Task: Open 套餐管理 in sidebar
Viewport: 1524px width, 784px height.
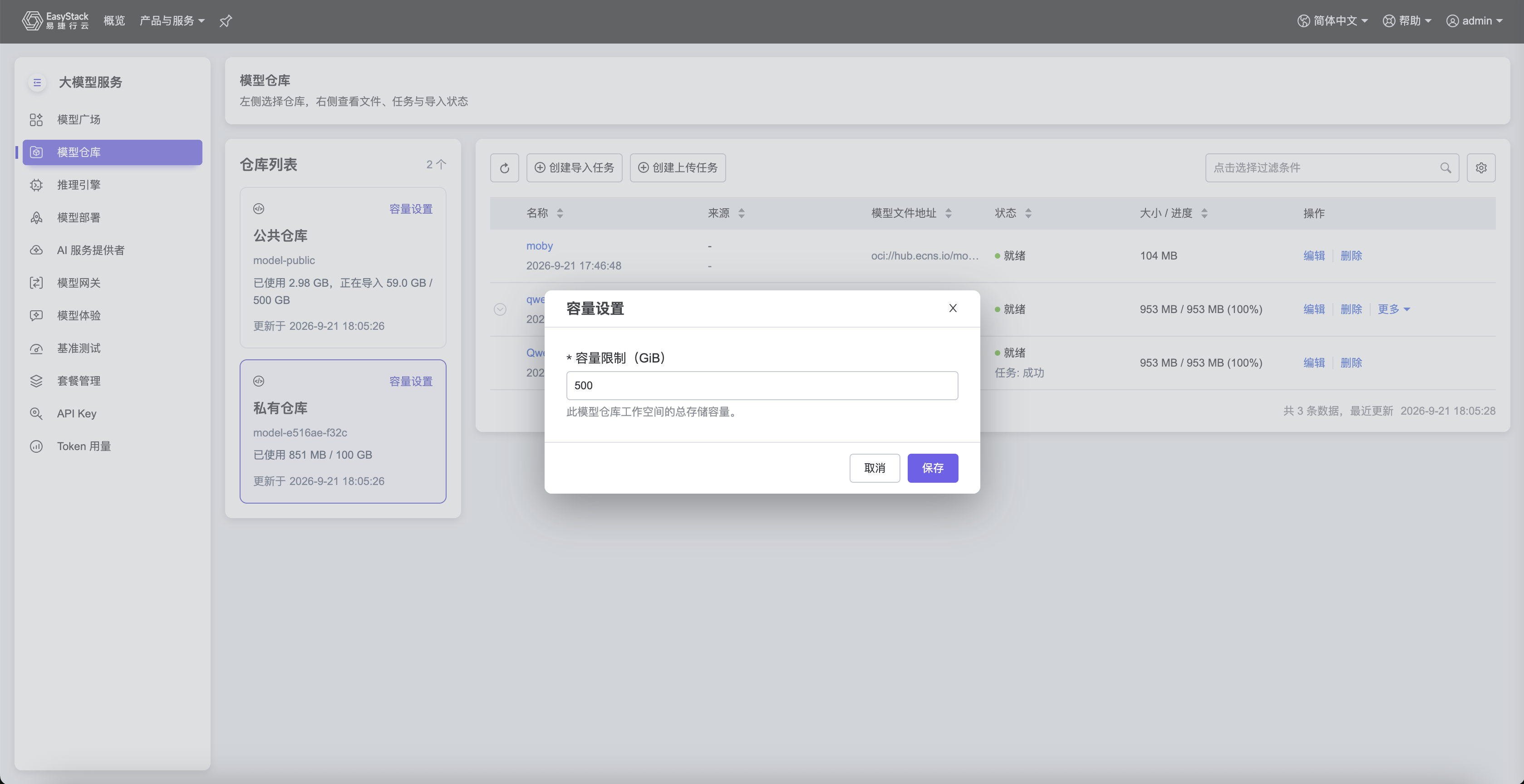Action: 113,381
